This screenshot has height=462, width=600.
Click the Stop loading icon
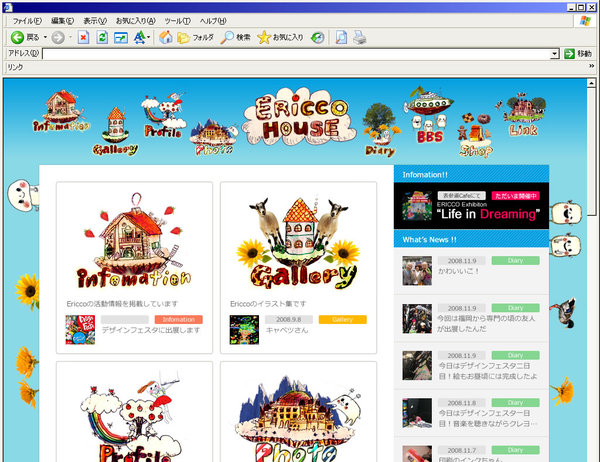click(82, 37)
